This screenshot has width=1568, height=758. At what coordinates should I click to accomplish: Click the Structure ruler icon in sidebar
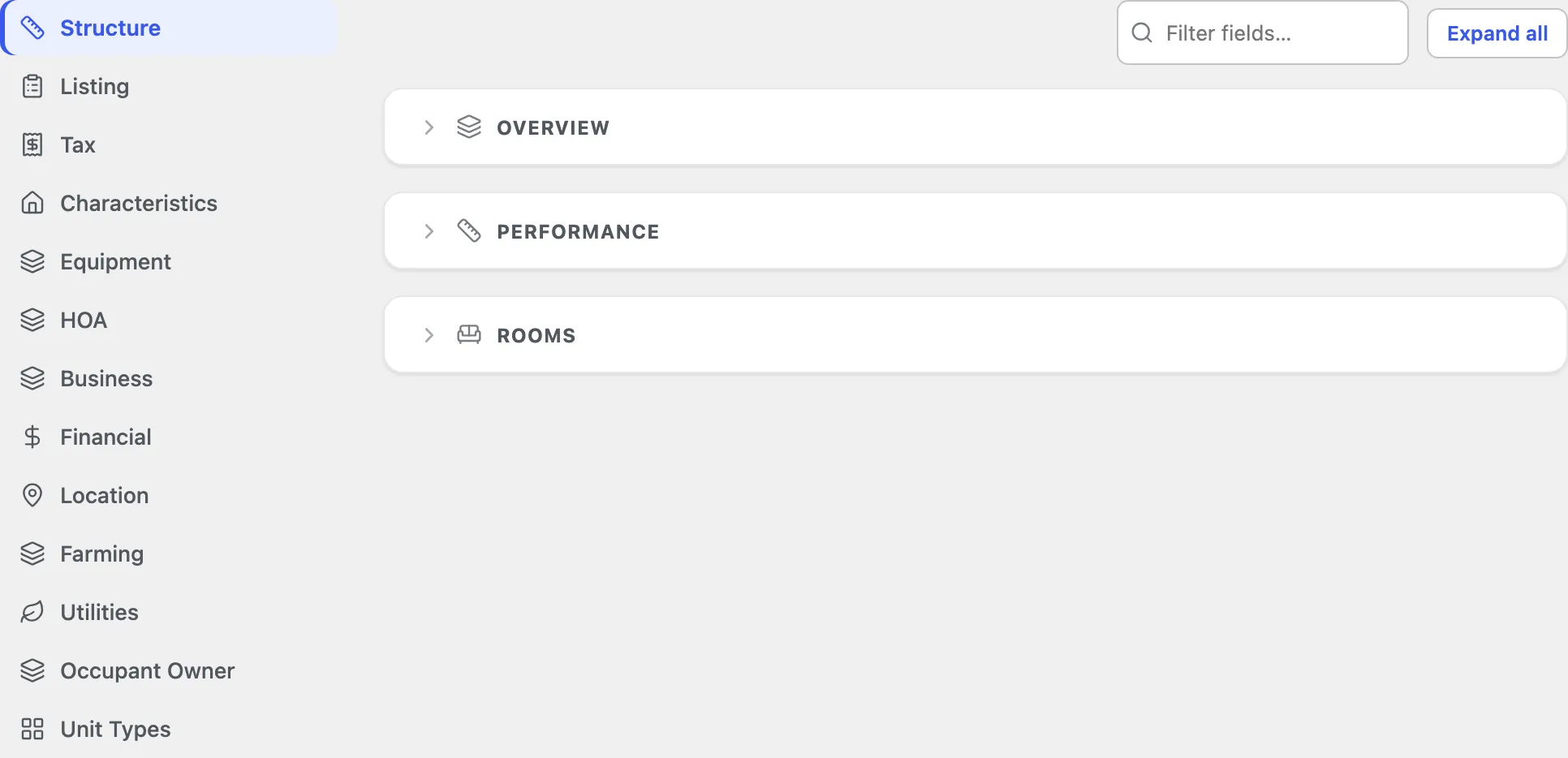click(x=32, y=28)
